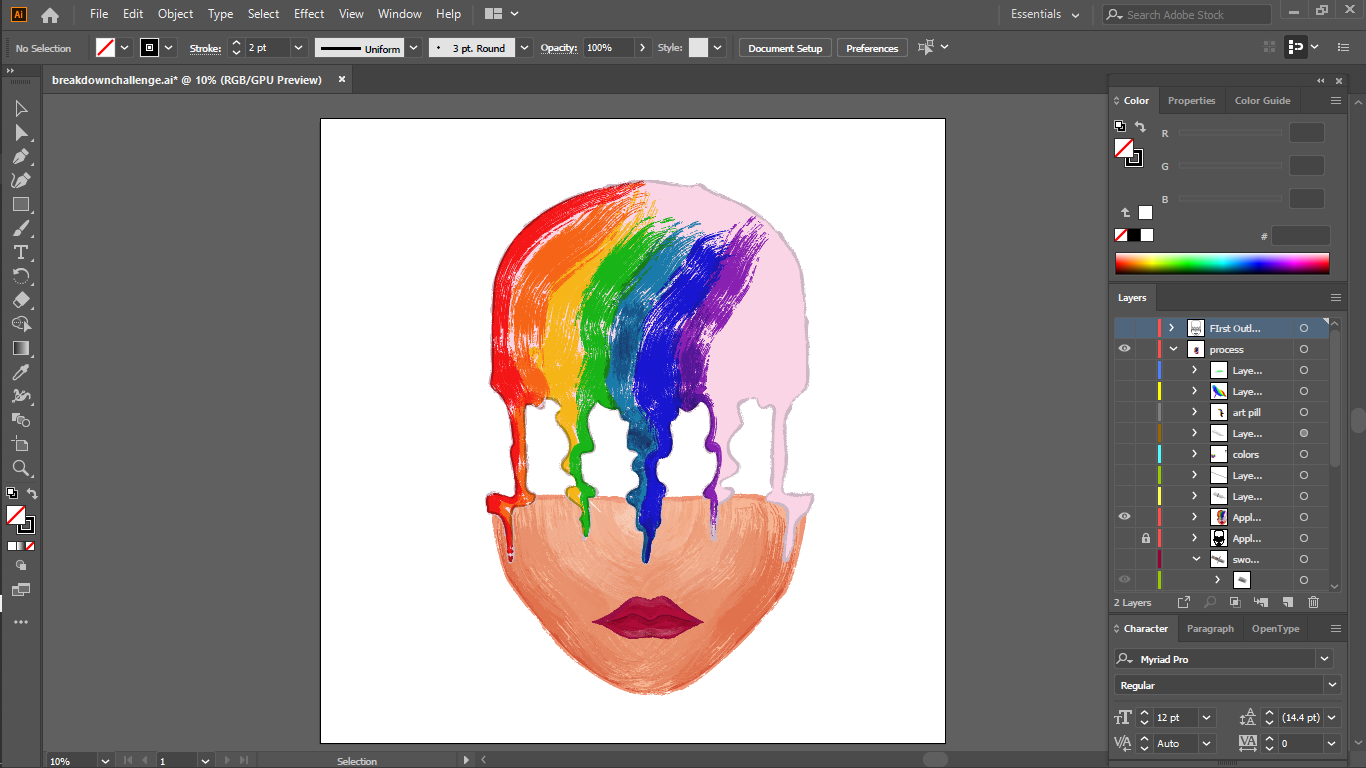Select the Direct Selection tool
This screenshot has height=768, width=1366.
click(21, 132)
